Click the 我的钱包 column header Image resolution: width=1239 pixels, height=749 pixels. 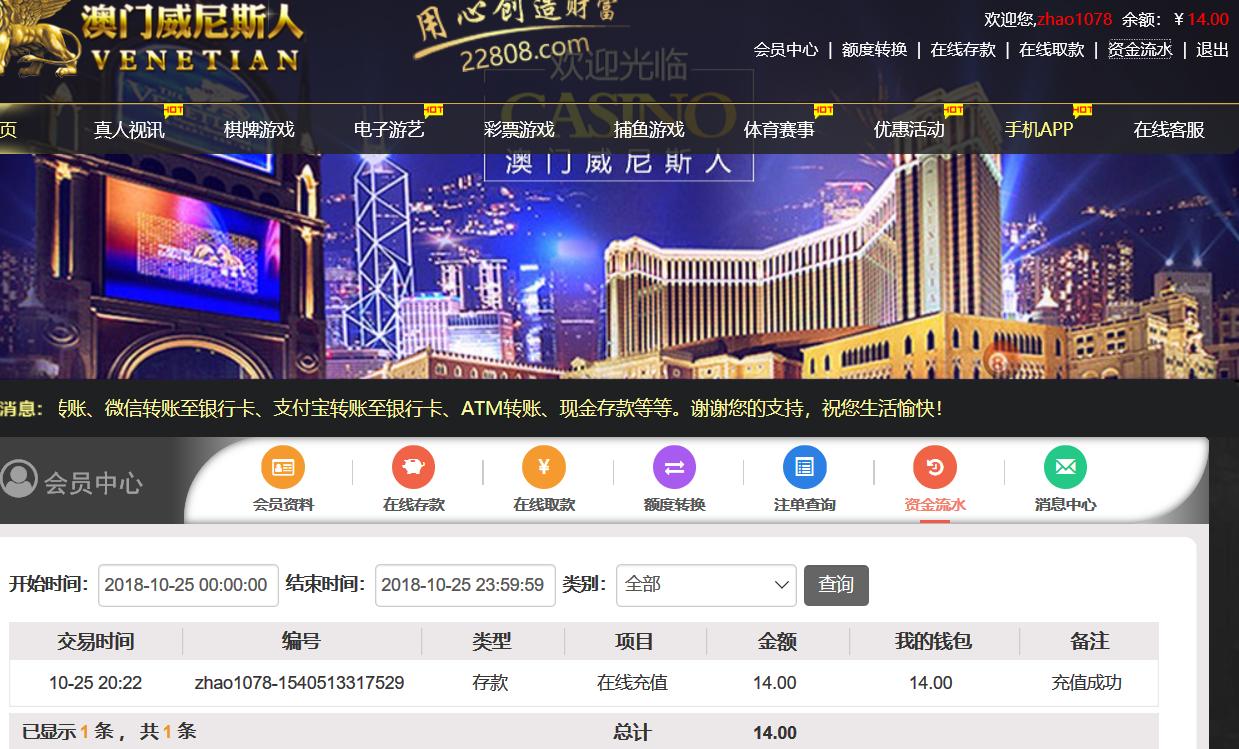[x=933, y=641]
